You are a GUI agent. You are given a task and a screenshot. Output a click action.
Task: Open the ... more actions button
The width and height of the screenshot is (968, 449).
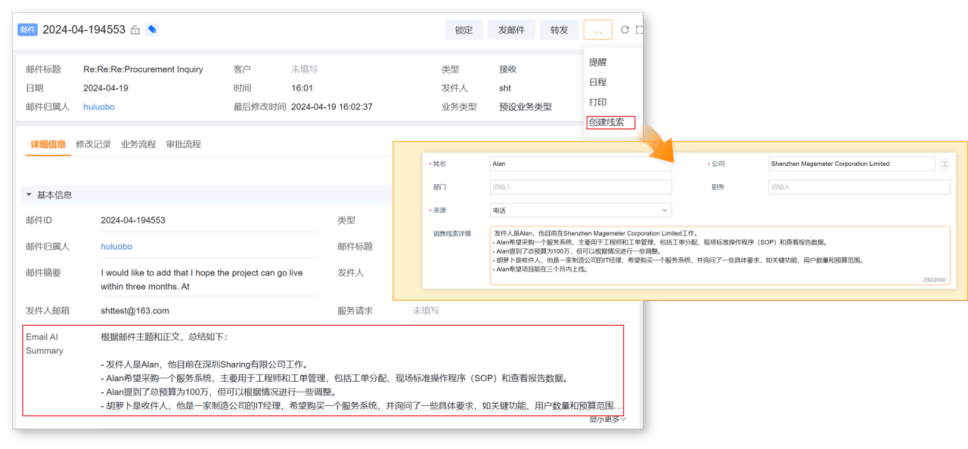click(x=598, y=30)
